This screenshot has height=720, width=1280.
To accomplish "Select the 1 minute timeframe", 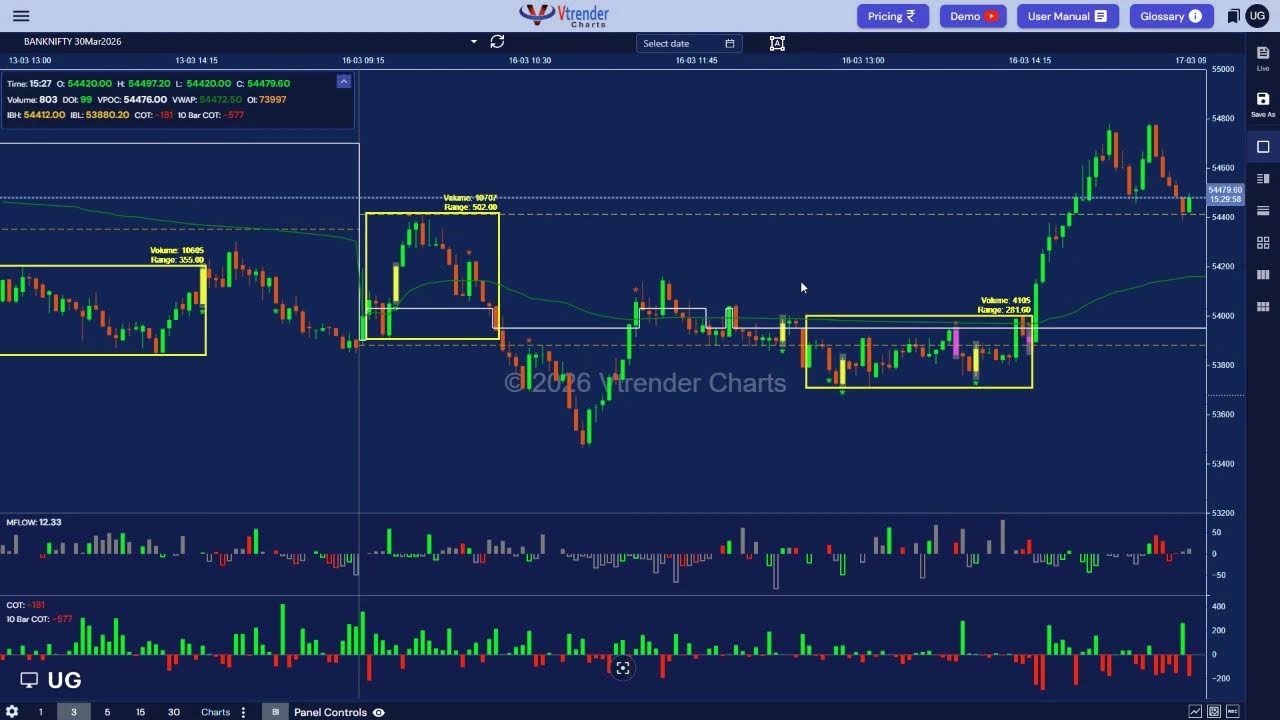I will 40,712.
